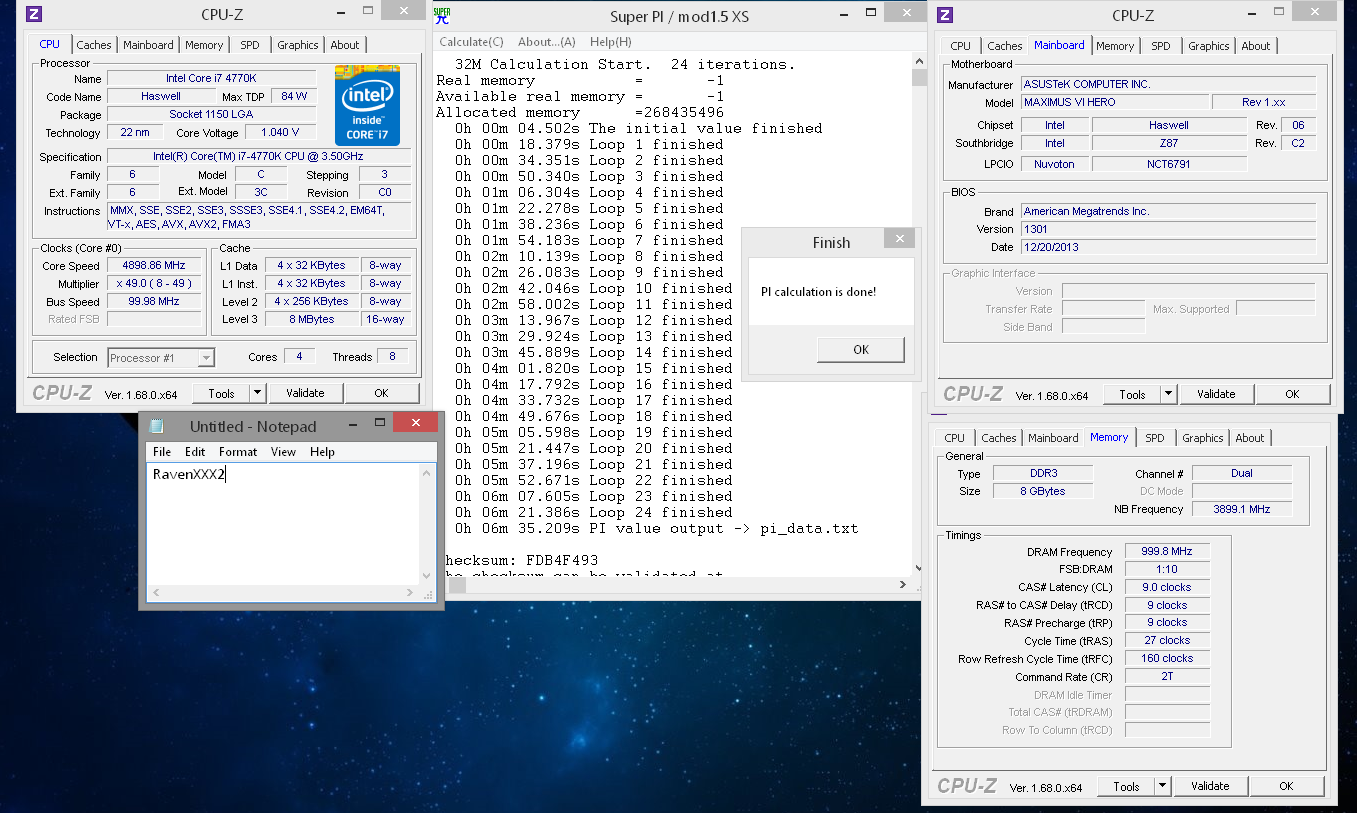Expand Tools dropdown arrow in Mainboard CPU-Z window
The width and height of the screenshot is (1357, 813).
[x=1168, y=394]
